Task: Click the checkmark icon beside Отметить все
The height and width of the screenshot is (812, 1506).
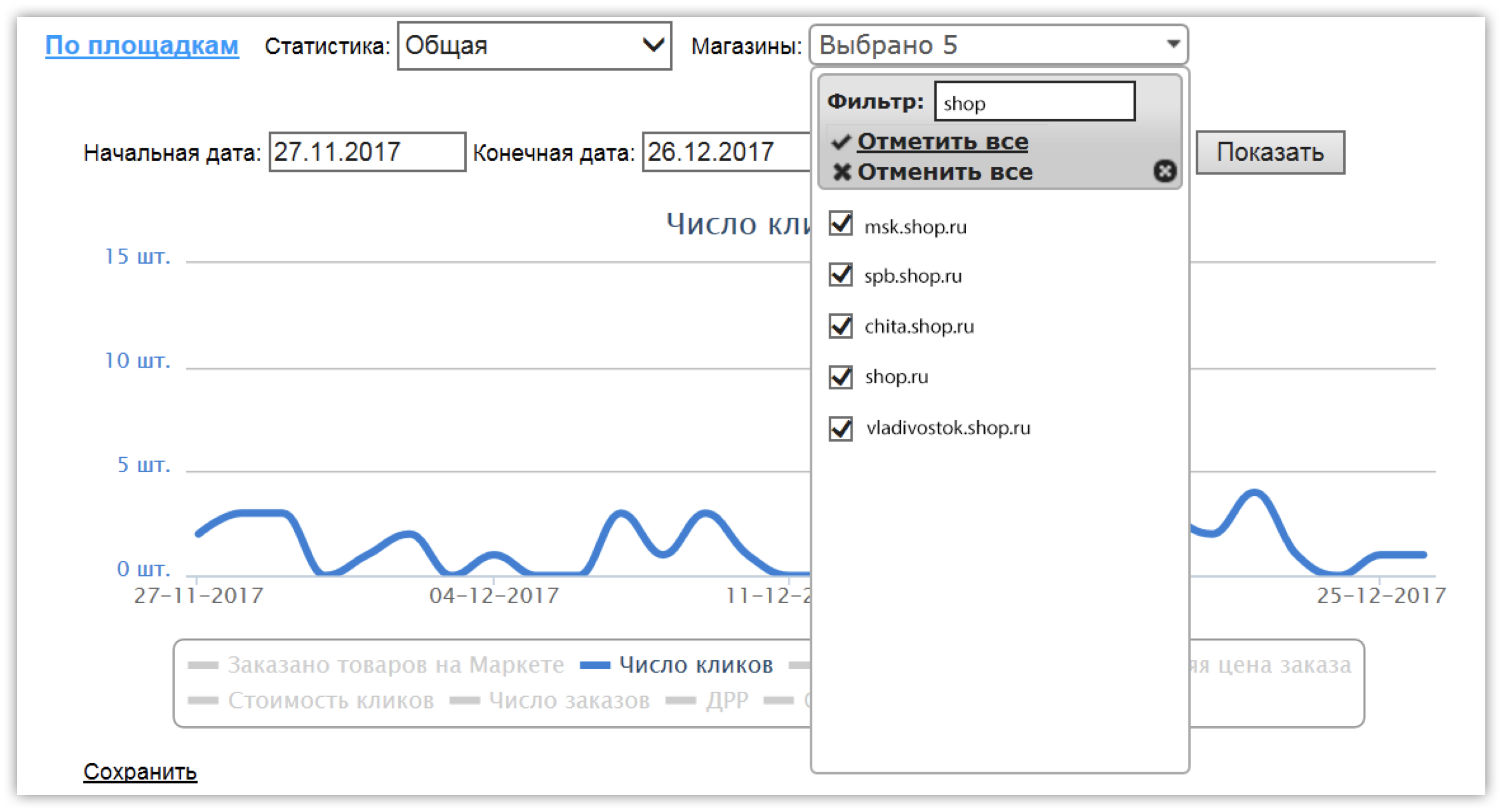Action: (841, 142)
